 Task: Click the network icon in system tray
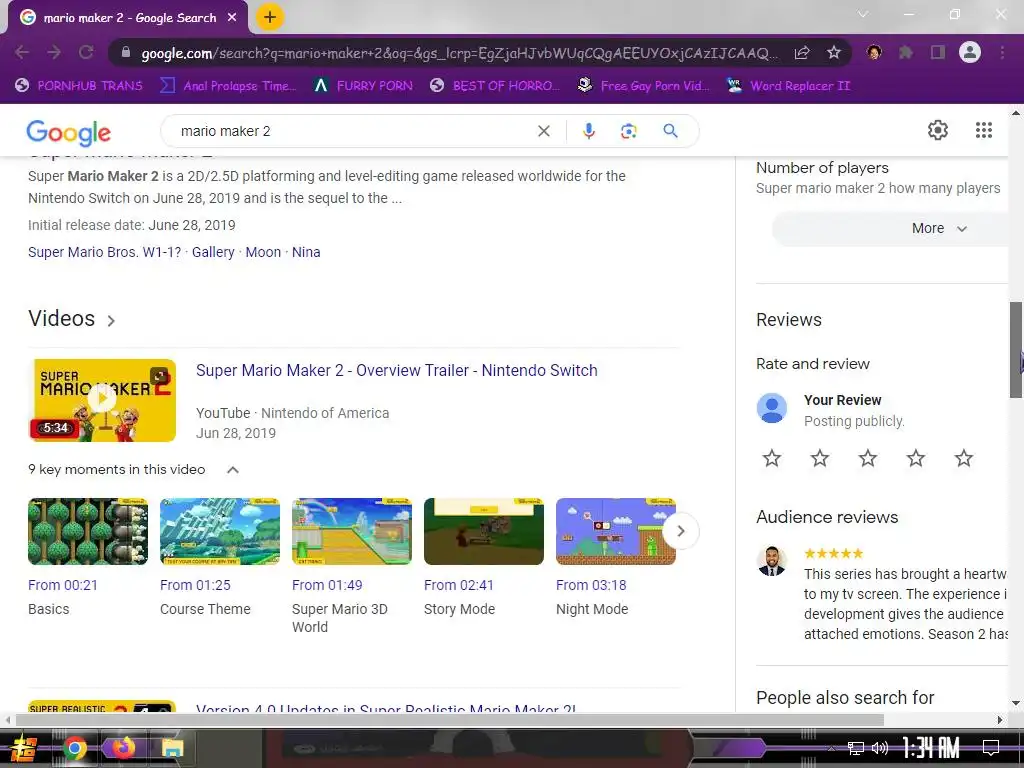[856, 748]
